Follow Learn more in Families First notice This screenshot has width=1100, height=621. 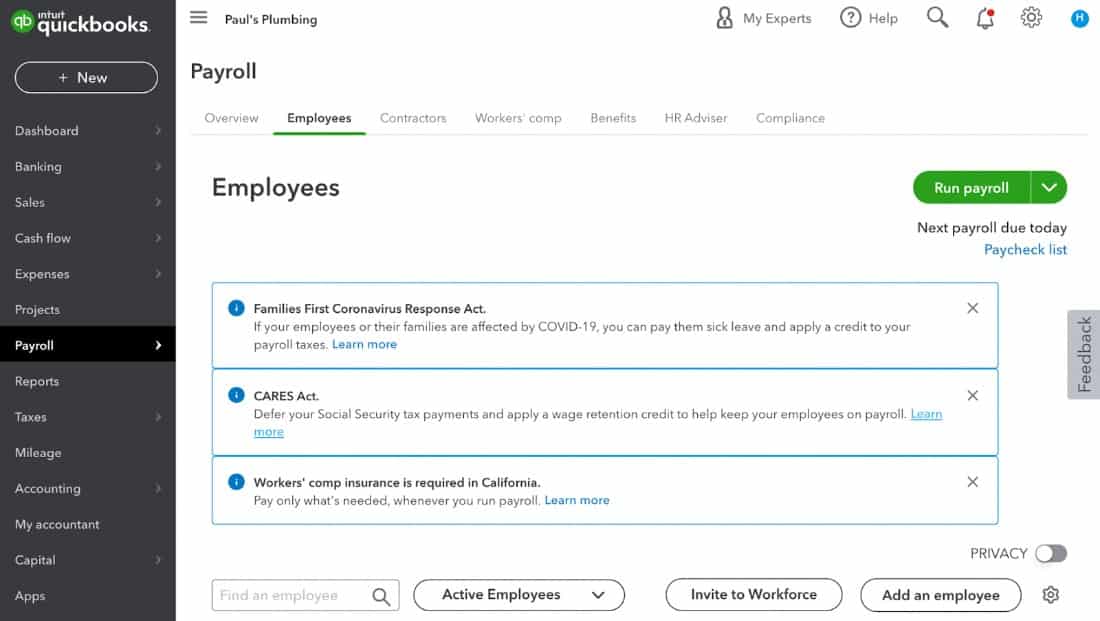tap(364, 345)
